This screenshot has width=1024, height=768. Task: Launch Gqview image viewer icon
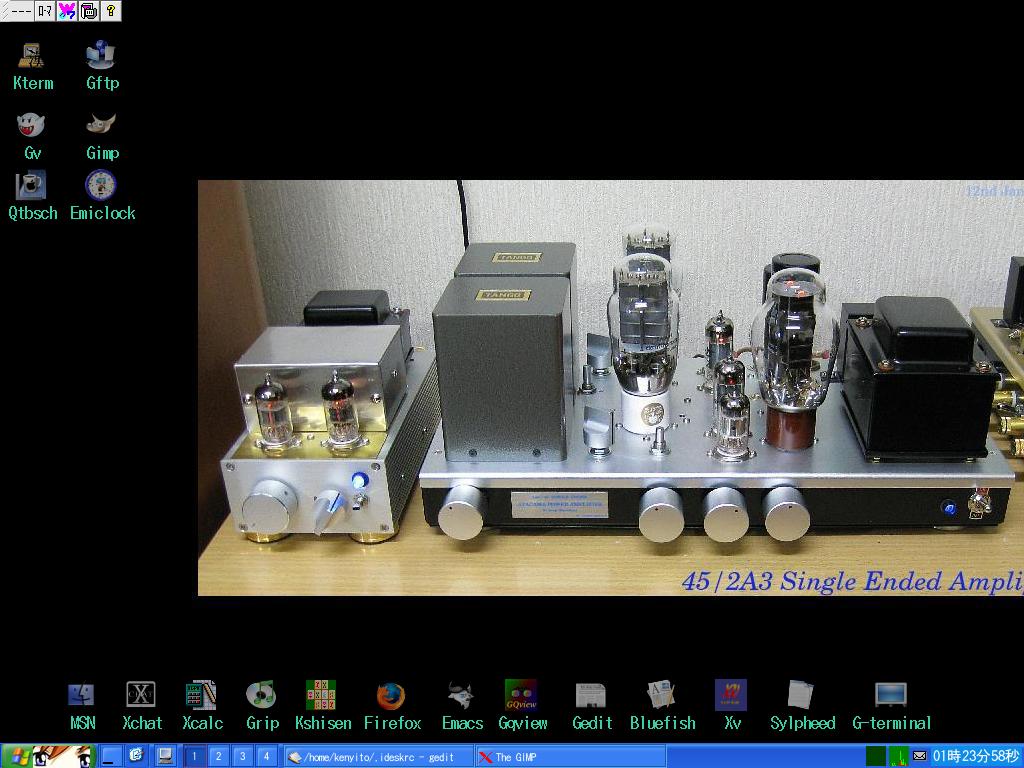tap(522, 696)
